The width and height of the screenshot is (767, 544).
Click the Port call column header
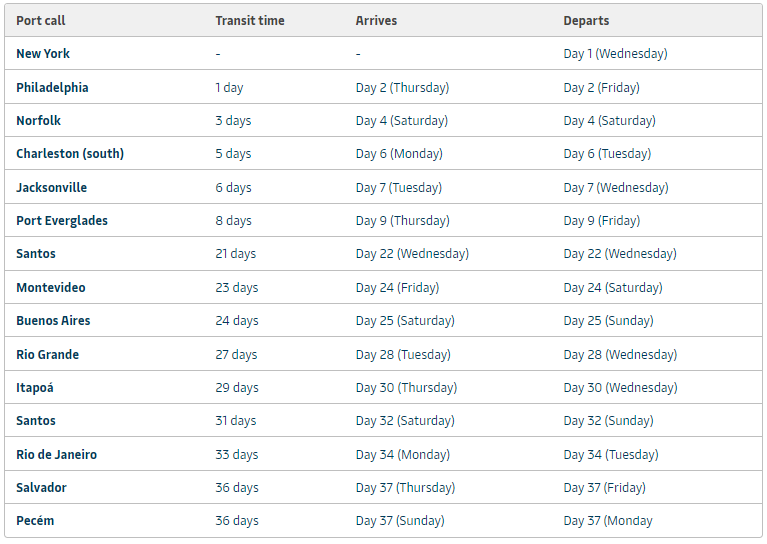click(41, 20)
